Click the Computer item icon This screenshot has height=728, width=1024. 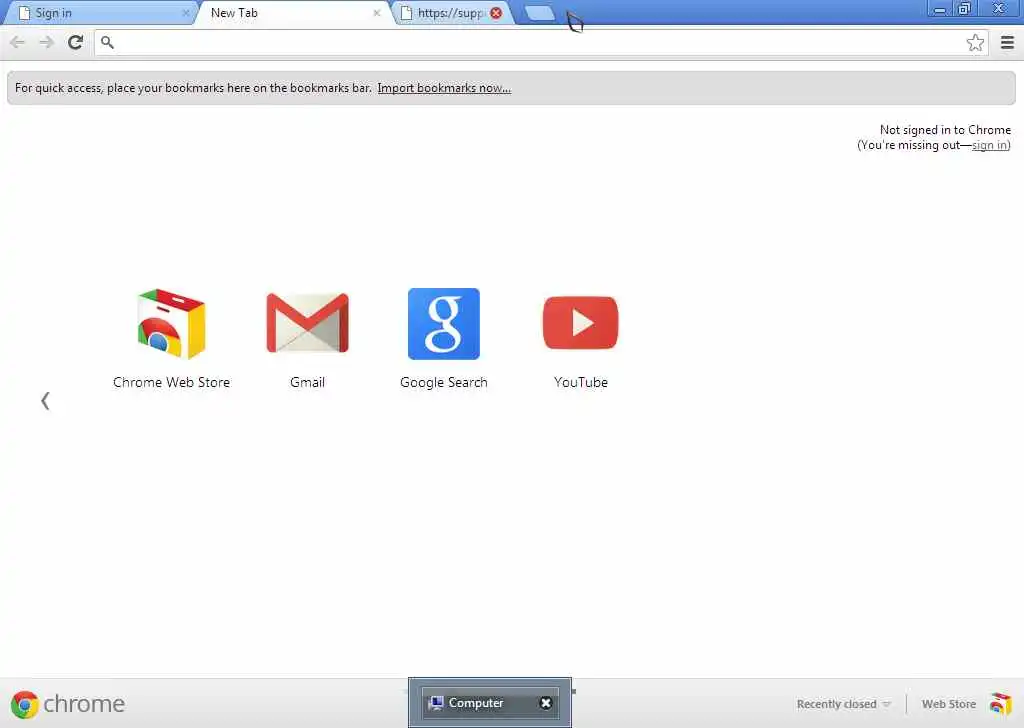click(x=436, y=703)
